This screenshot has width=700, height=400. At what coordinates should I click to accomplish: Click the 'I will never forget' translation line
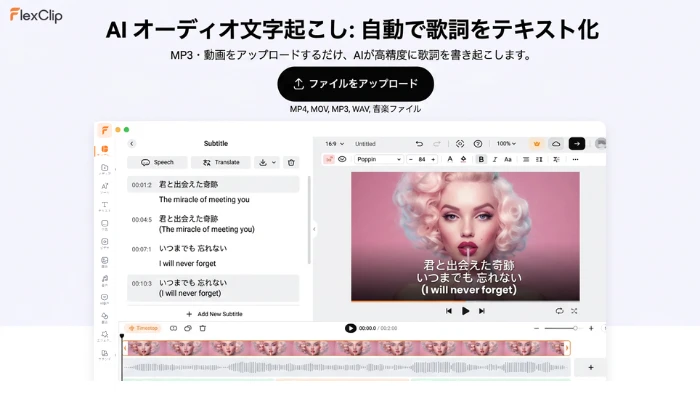pos(188,263)
